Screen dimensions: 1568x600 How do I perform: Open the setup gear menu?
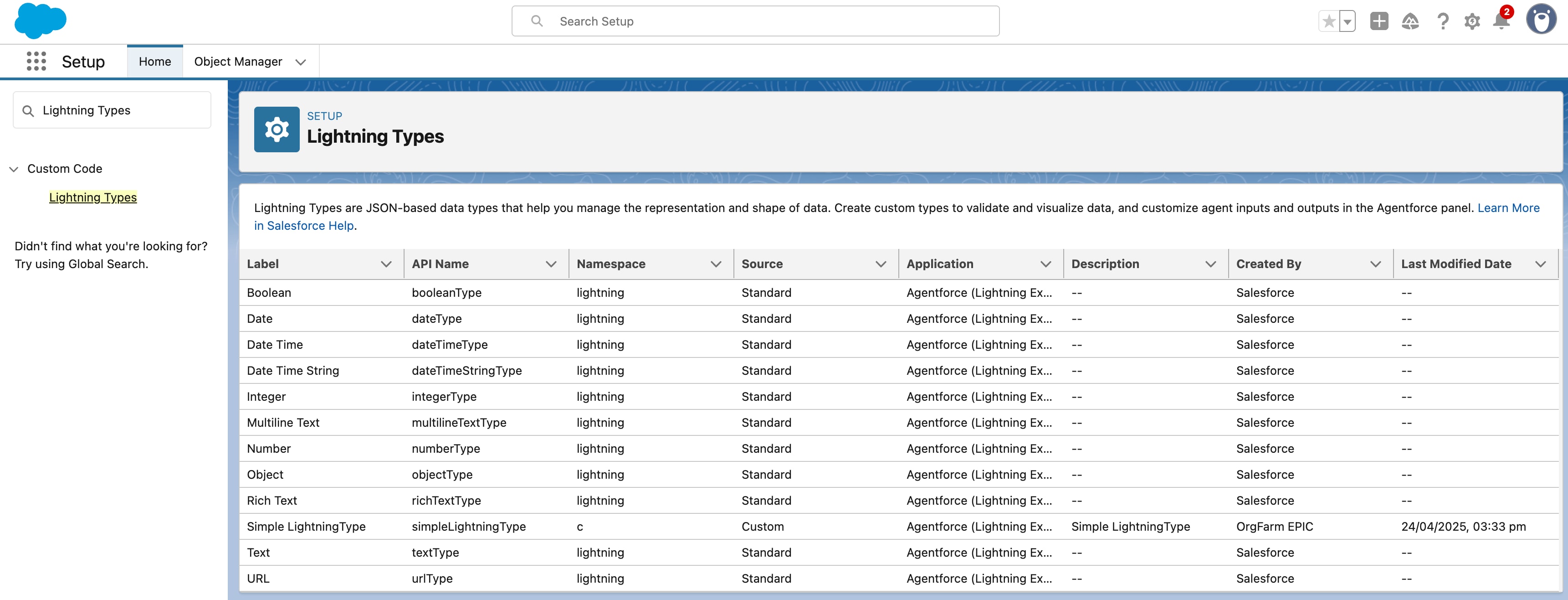click(x=1472, y=21)
